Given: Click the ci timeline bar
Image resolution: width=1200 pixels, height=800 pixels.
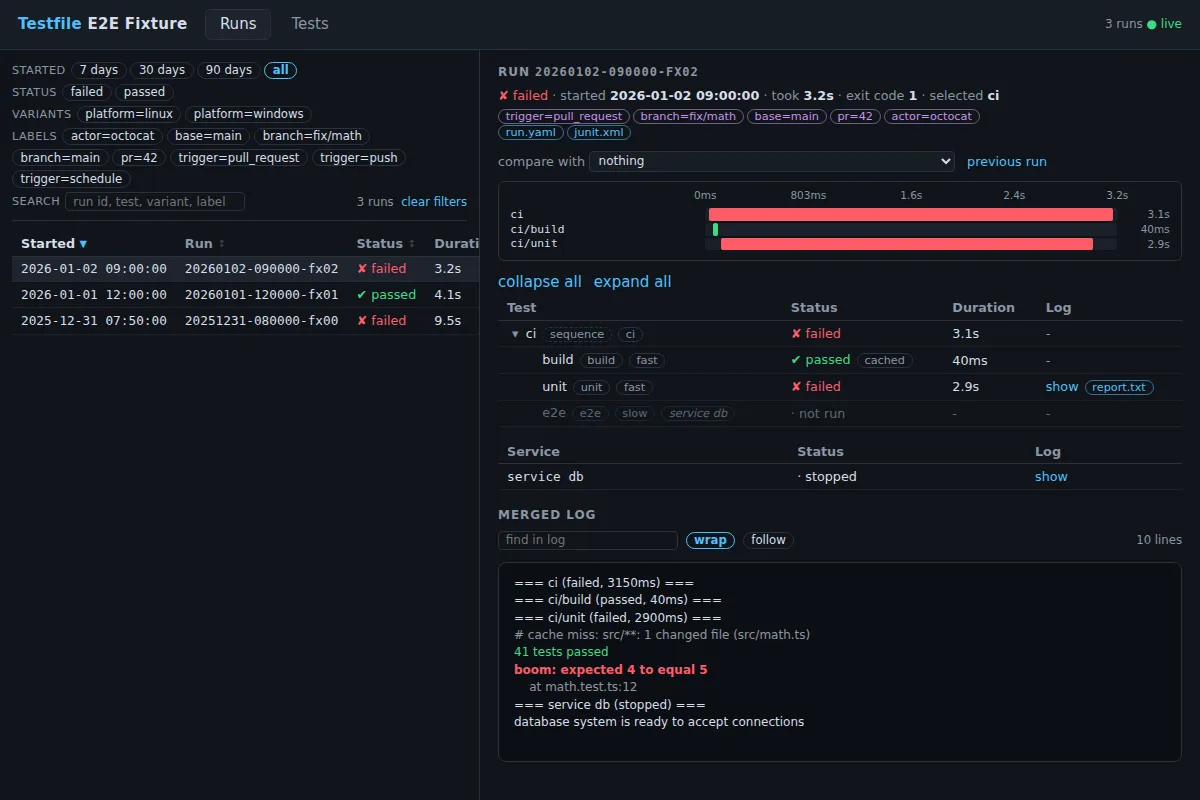Looking at the screenshot, I should pyautogui.click(x=911, y=214).
